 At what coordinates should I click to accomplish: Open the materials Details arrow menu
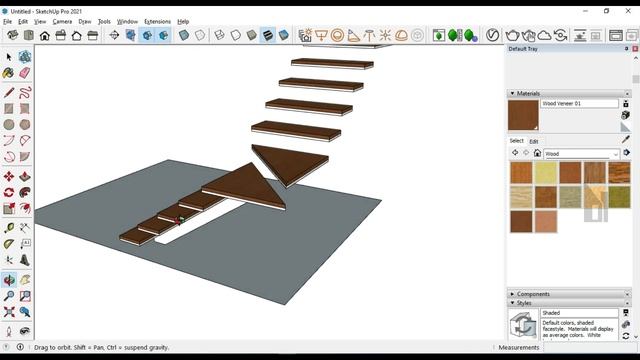point(627,153)
